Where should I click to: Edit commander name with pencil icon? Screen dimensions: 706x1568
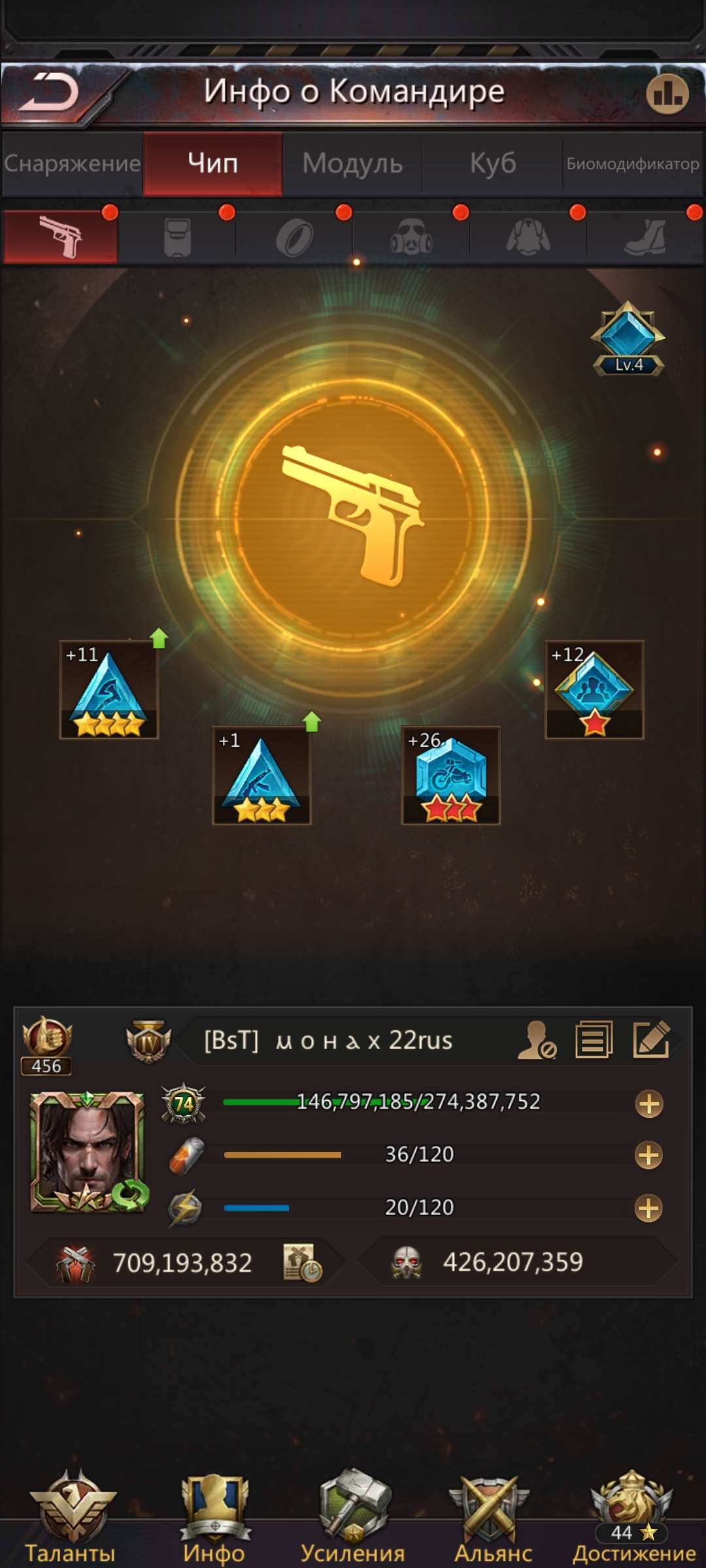point(652,1039)
